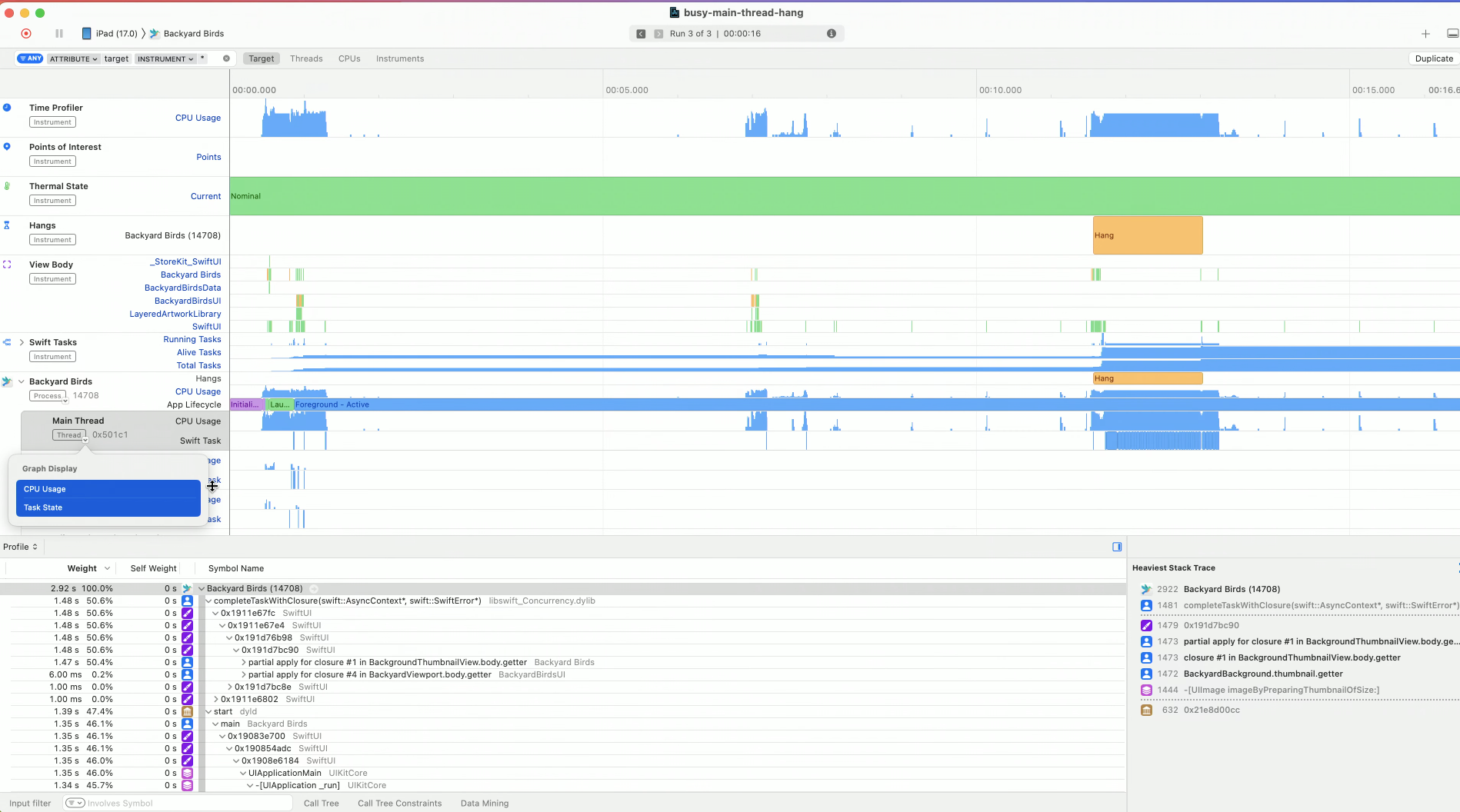The width and height of the screenshot is (1460, 812).
Task: Click the Points of Interest instrument icon
Action: pos(7,147)
